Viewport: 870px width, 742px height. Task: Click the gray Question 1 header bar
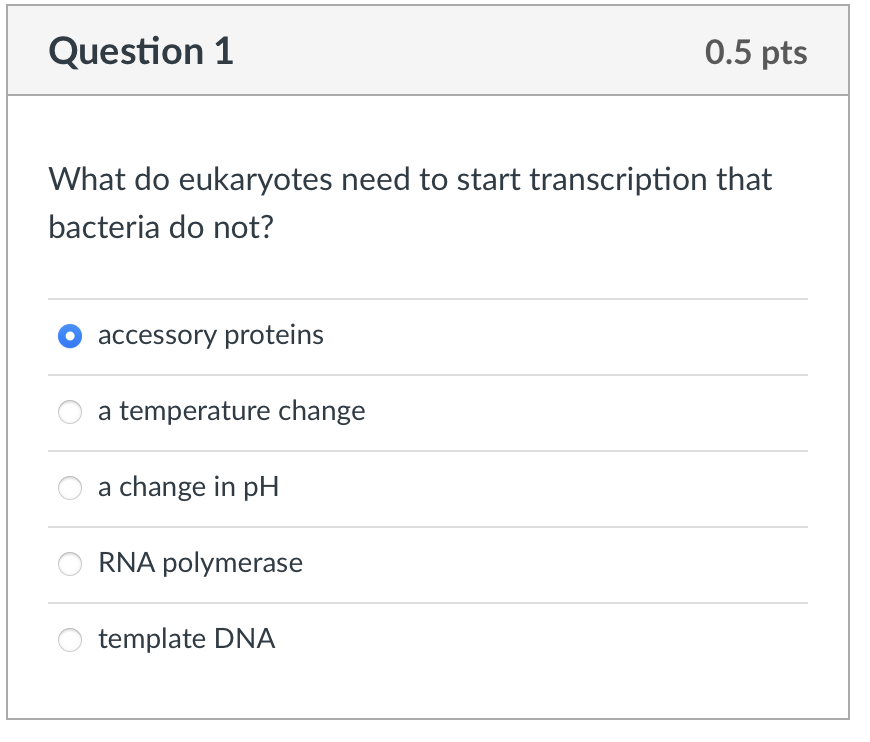[x=435, y=50]
